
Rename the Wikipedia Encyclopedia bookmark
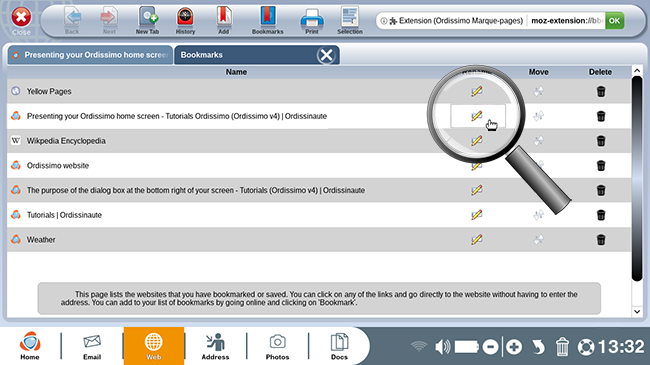click(477, 141)
